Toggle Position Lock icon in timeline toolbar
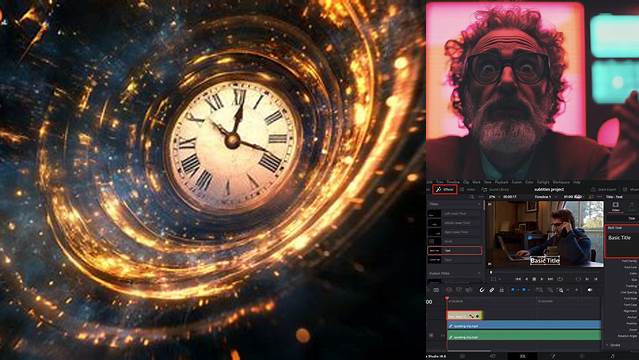The image size is (639, 360). point(502,290)
